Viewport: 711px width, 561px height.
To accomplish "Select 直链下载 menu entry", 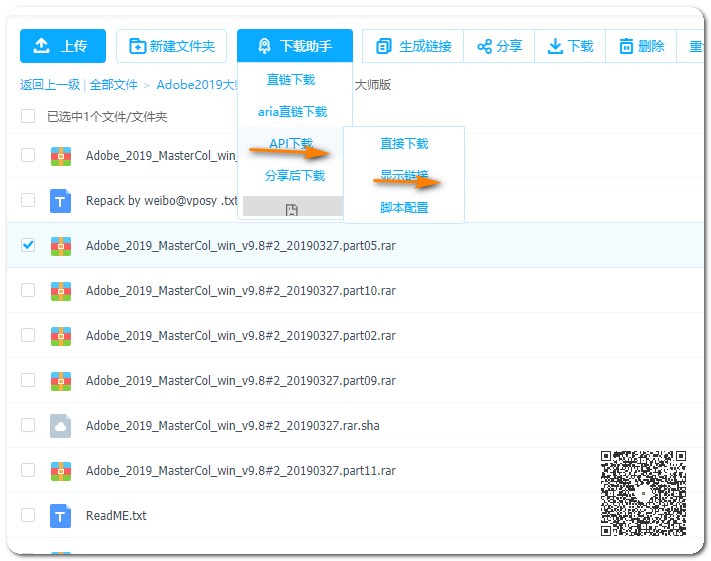I will [x=291, y=80].
